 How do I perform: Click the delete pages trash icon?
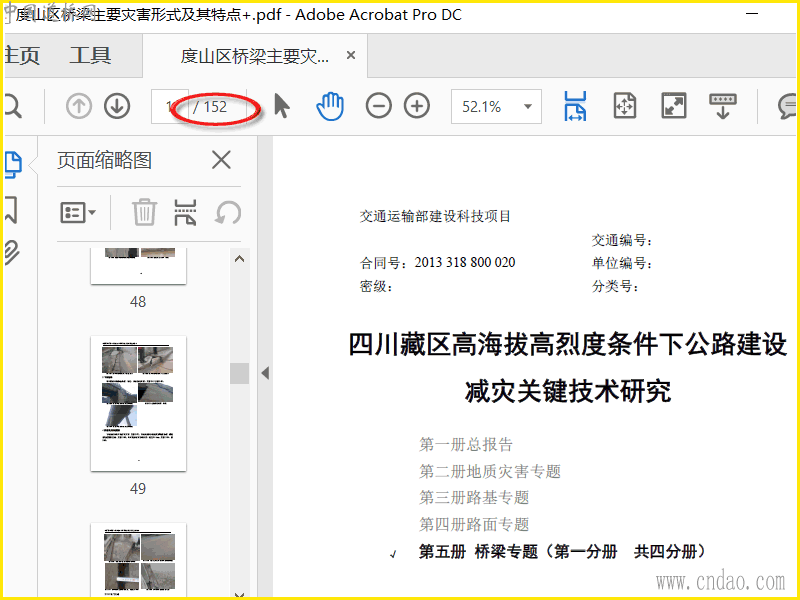pyautogui.click(x=144, y=212)
